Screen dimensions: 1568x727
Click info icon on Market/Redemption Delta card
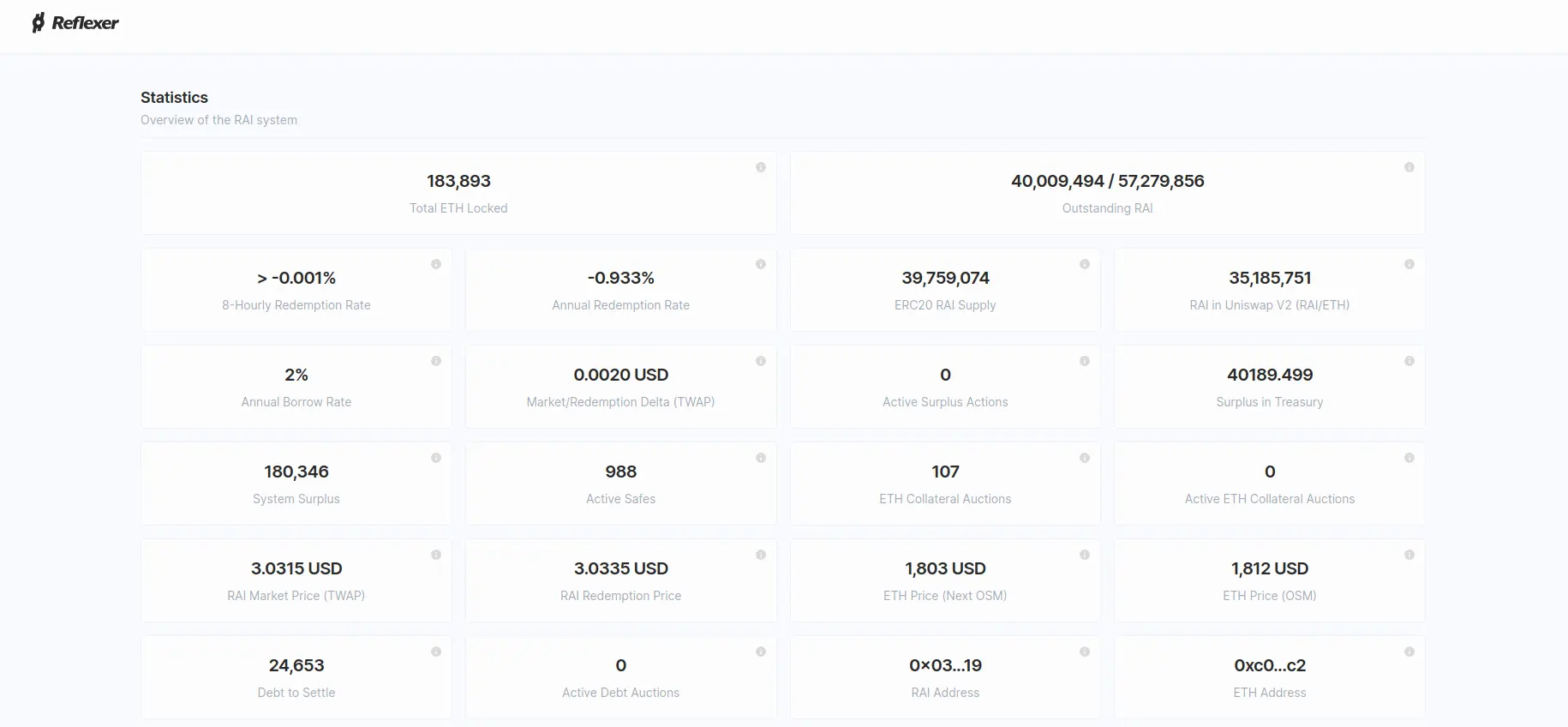[760, 361]
